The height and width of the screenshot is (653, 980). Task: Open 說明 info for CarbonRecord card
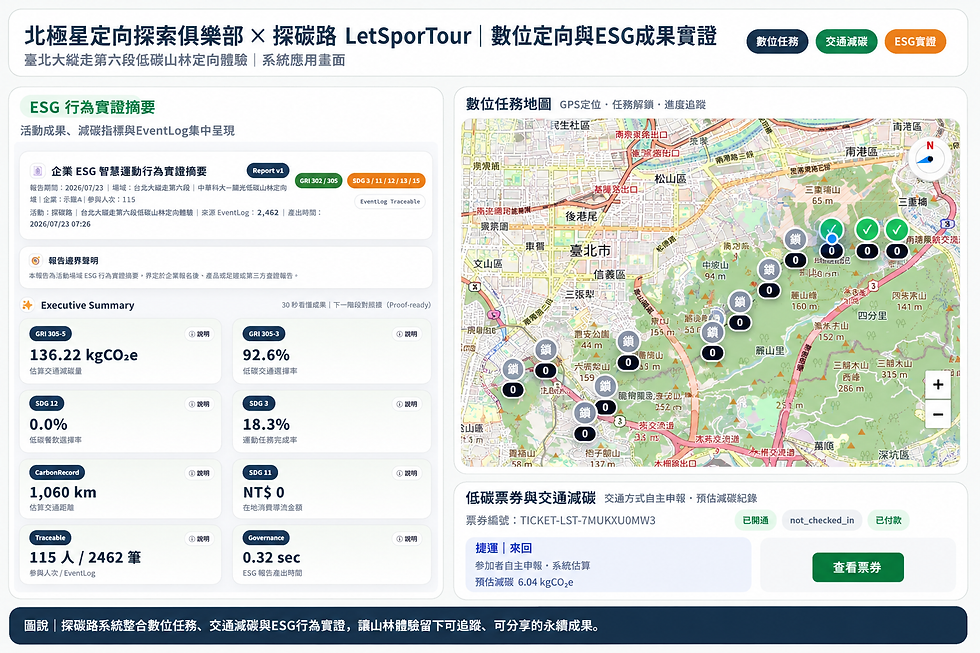pyautogui.click(x=199, y=473)
